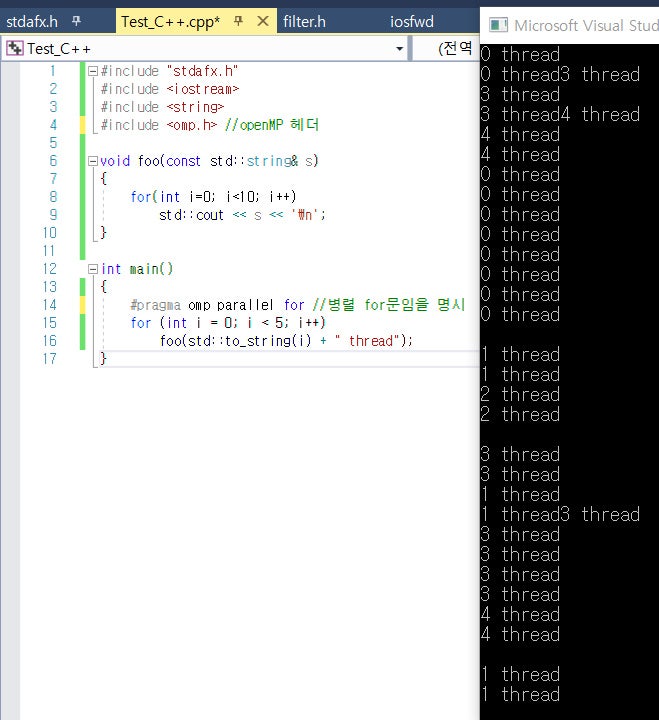
Task: Click 'void foo(const std::string& s)' declaration
Action: pyautogui.click(x=209, y=161)
